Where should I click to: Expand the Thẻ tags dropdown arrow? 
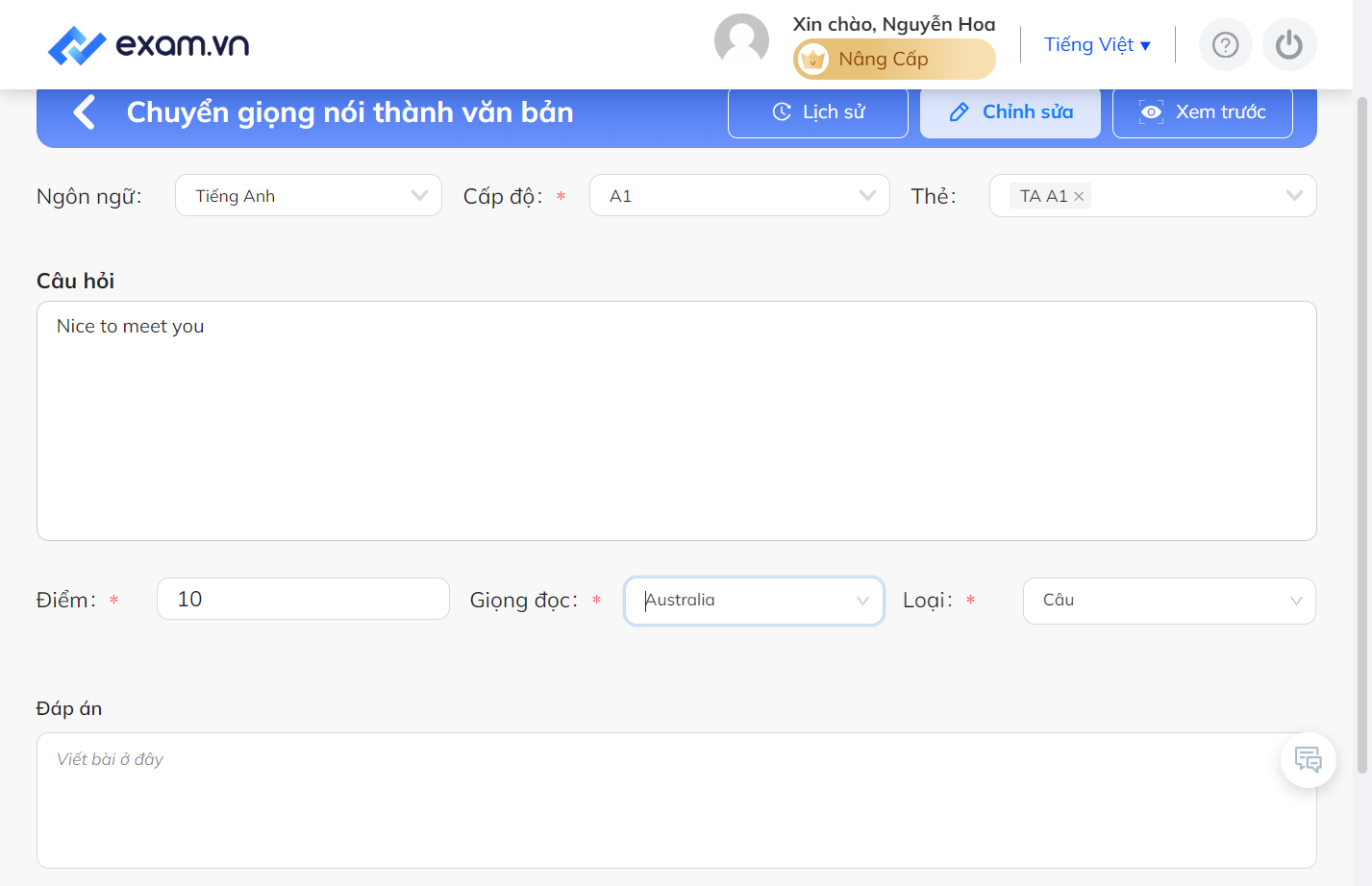pos(1294,196)
